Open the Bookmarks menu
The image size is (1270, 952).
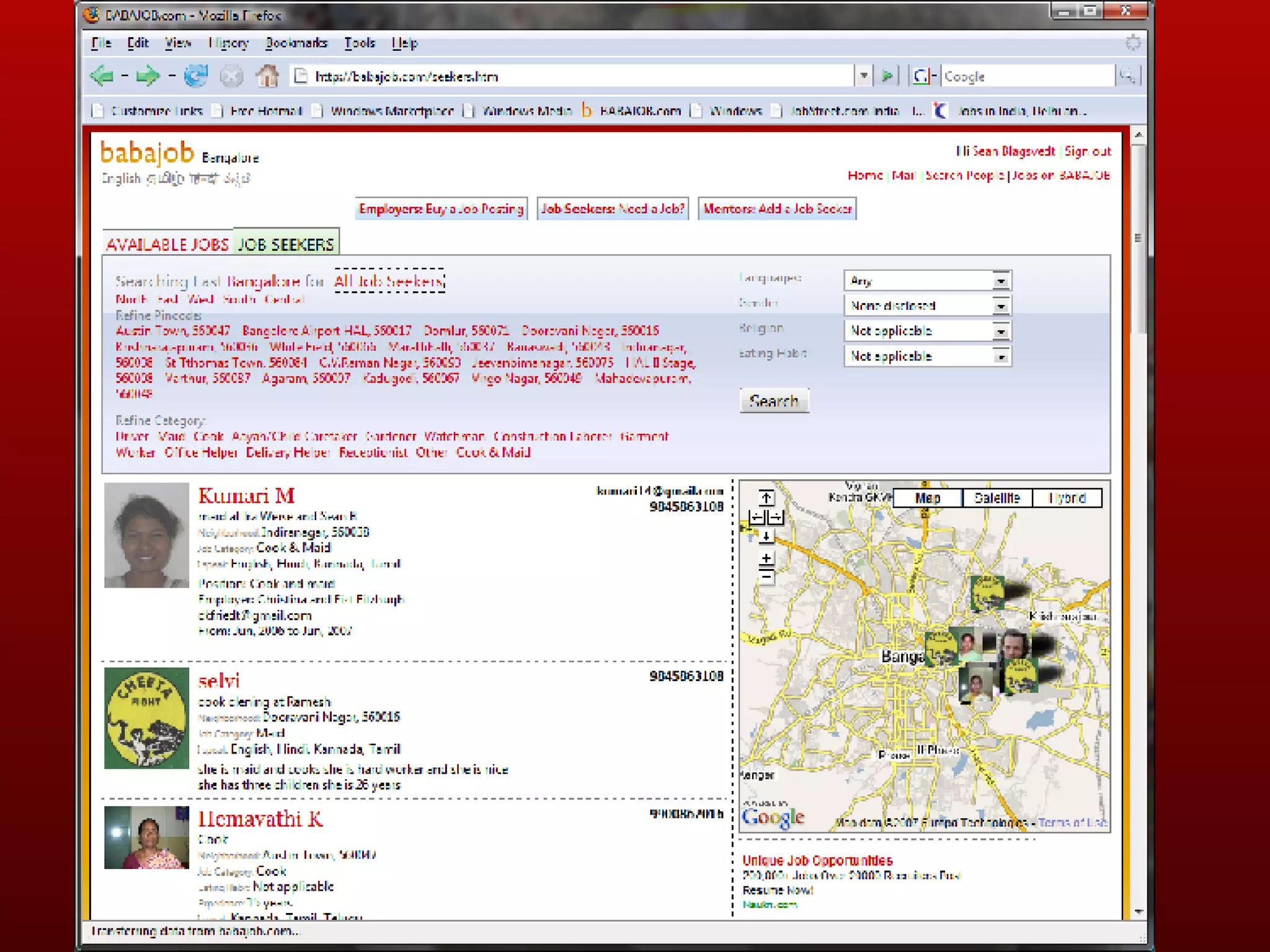[296, 43]
